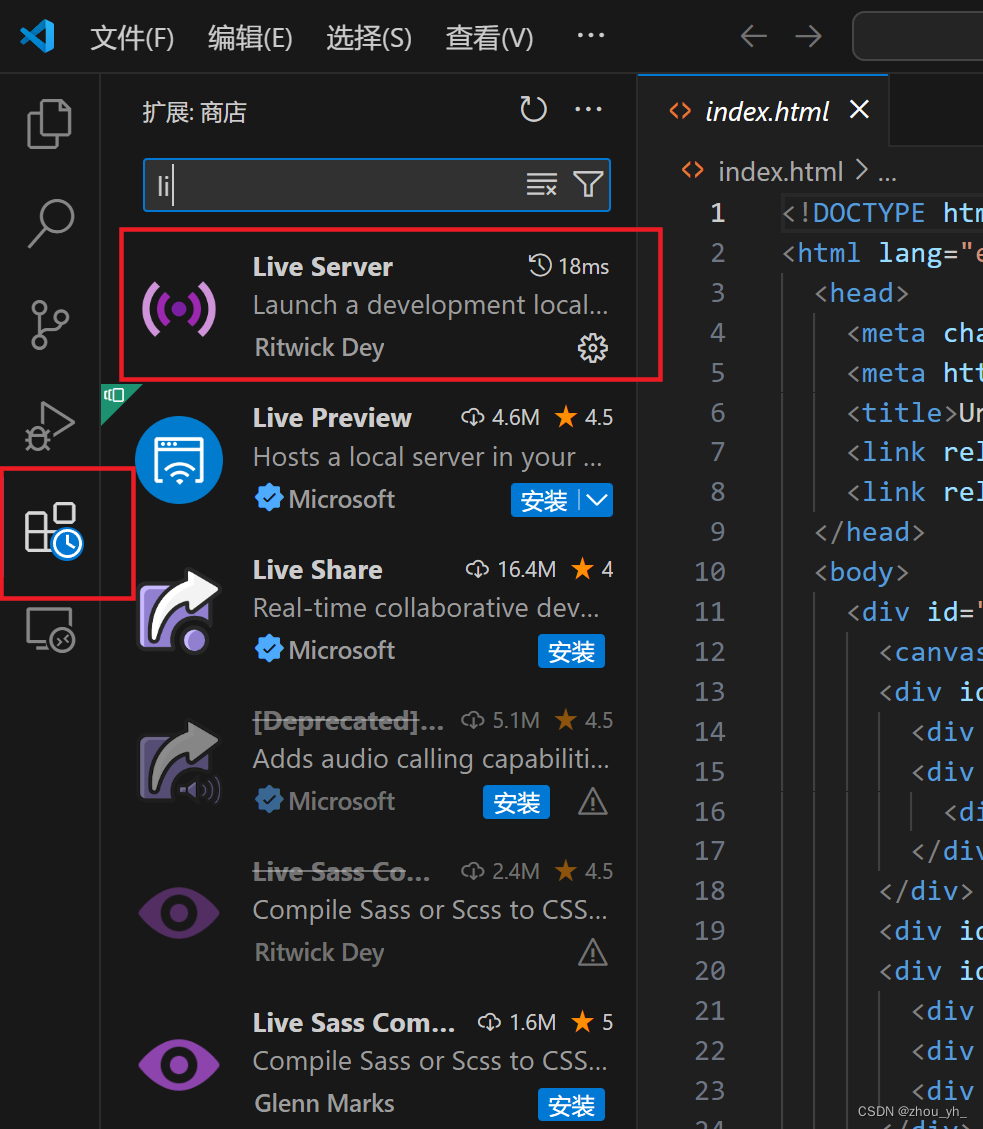
Task: Click line number 1 in editor gutter
Action: tap(717, 212)
